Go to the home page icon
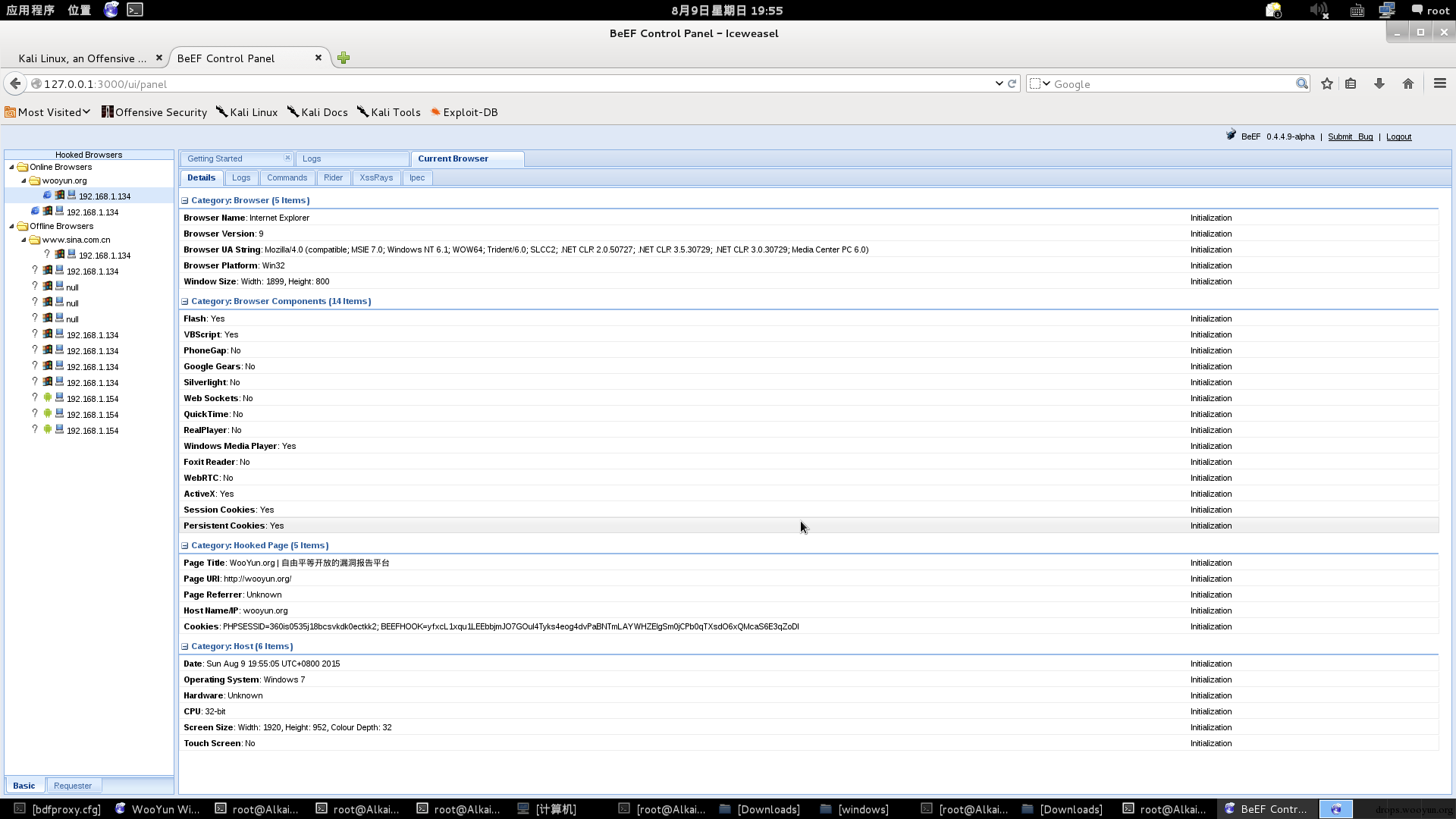Image resolution: width=1456 pixels, height=819 pixels. click(1408, 83)
